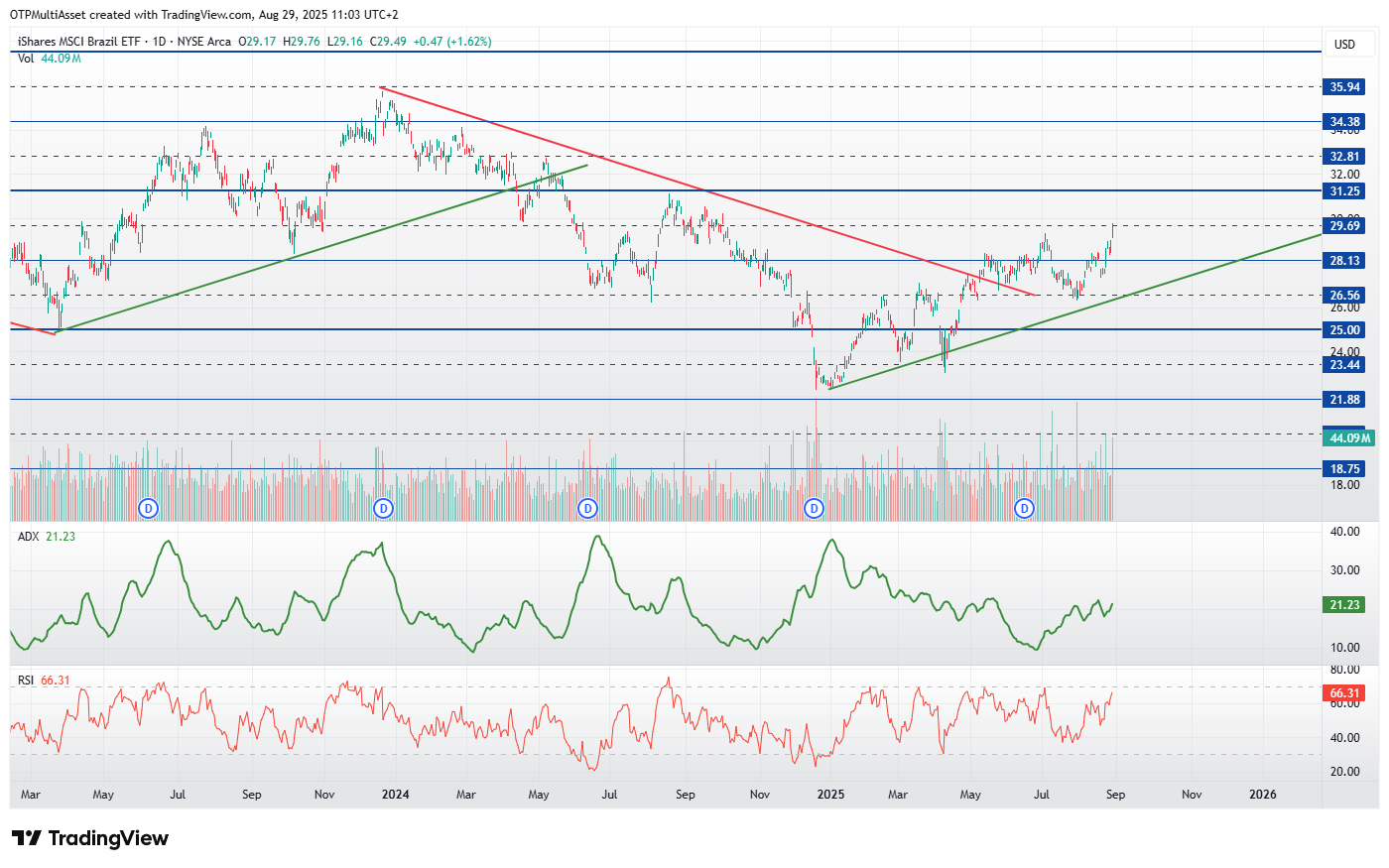Click the green 44.09M volume tag on price scale
This screenshot has width=1389, height=868.
[x=1349, y=438]
